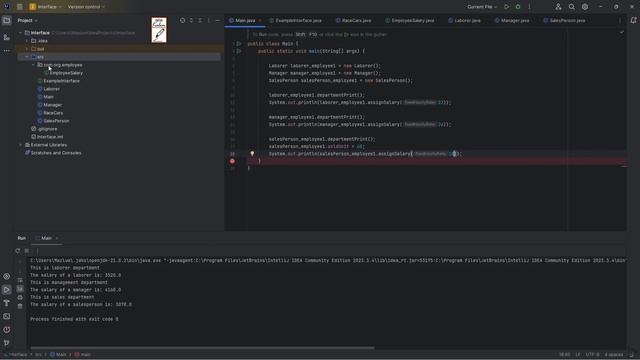This screenshot has width=640, height=360.
Task: Open recent editor tabs list kebab
Action: [620, 20]
